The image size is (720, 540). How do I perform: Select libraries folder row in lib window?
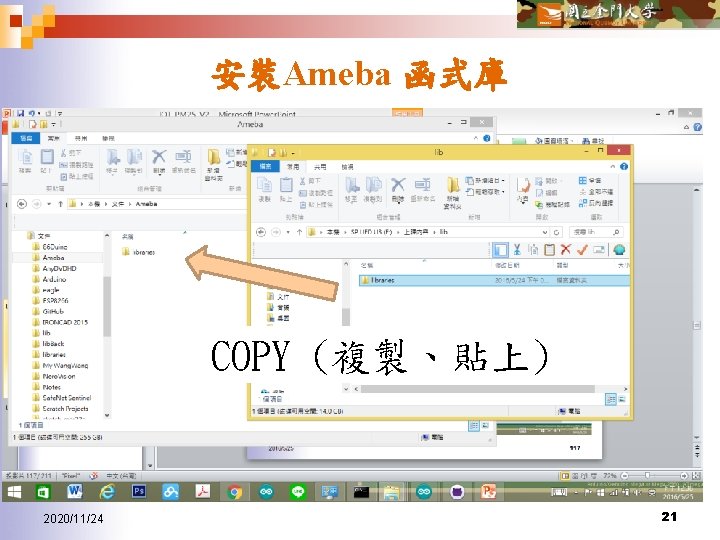[494, 280]
